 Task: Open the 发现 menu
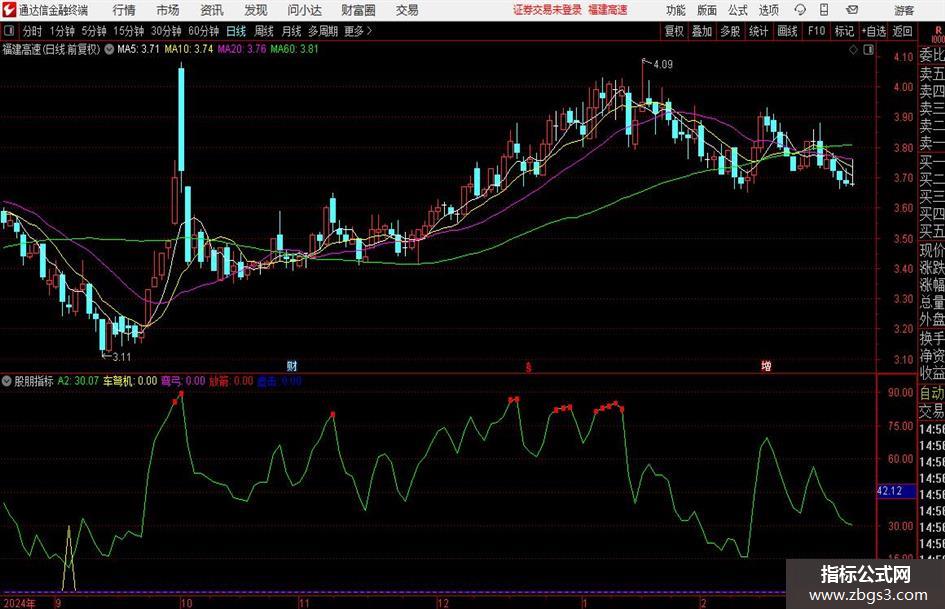(255, 10)
